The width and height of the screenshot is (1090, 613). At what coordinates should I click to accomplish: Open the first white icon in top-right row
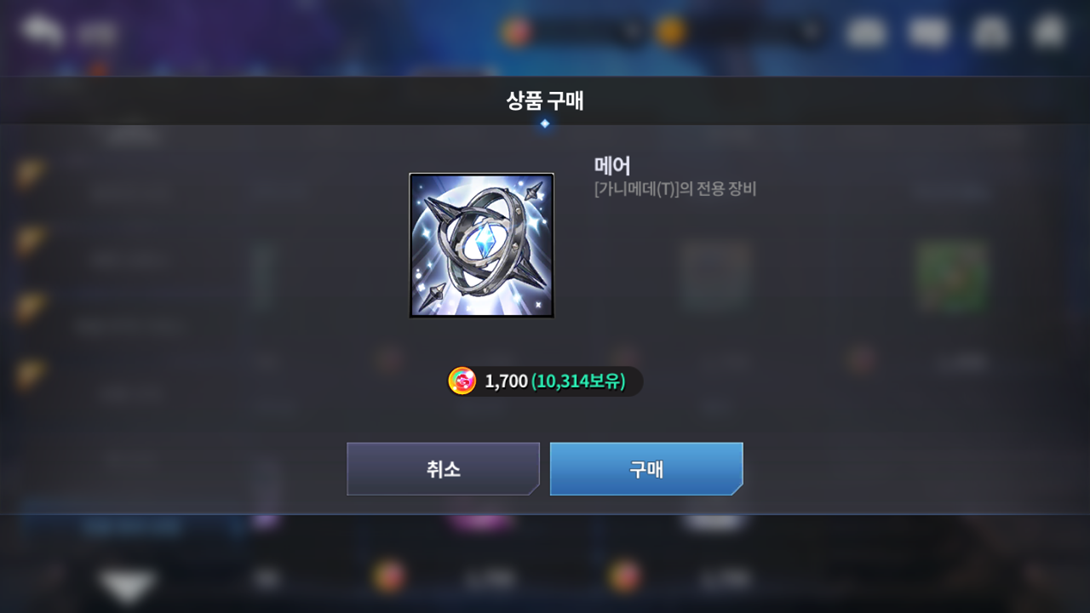tap(866, 32)
